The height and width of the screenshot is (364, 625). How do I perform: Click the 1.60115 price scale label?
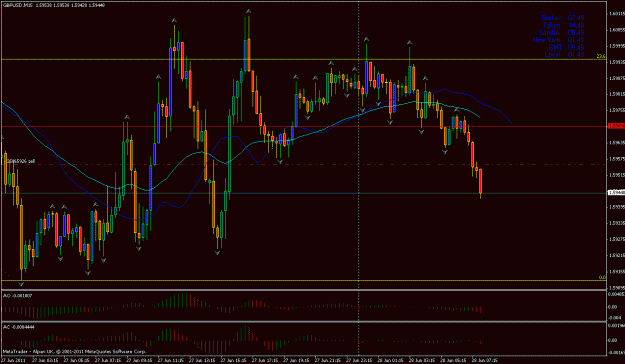[617, 13]
